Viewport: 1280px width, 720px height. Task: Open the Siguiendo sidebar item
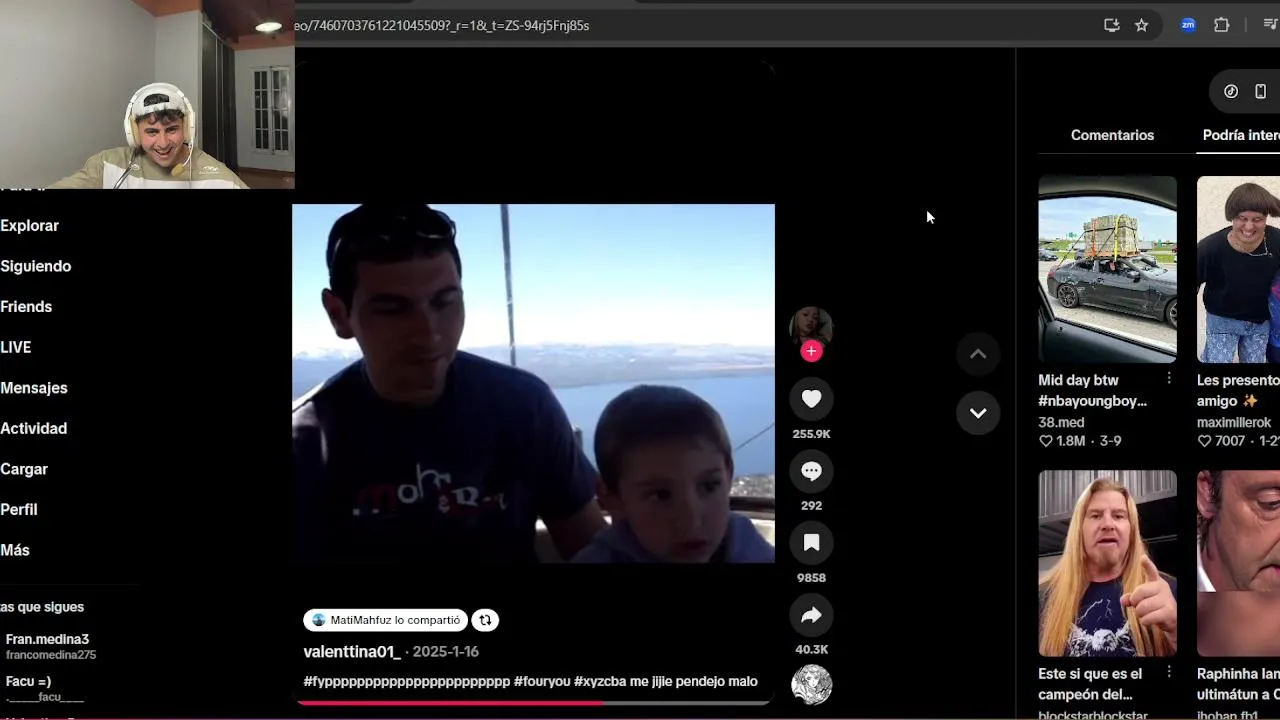(36, 266)
